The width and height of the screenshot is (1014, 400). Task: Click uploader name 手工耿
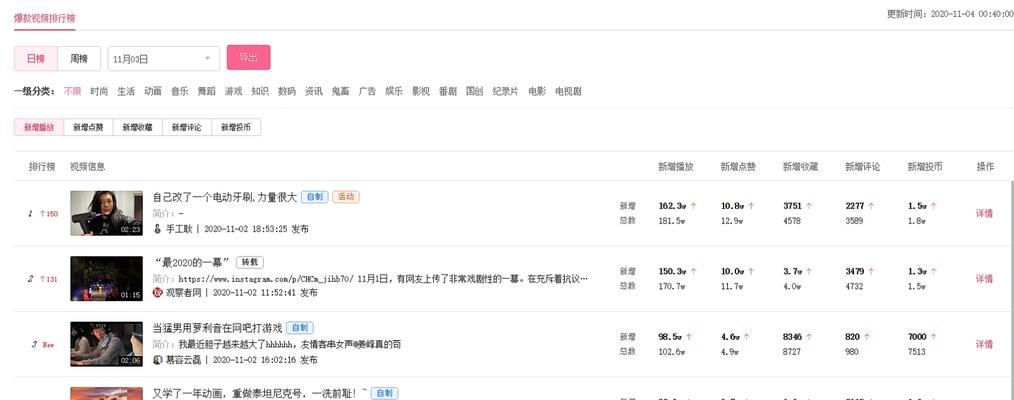pos(179,229)
